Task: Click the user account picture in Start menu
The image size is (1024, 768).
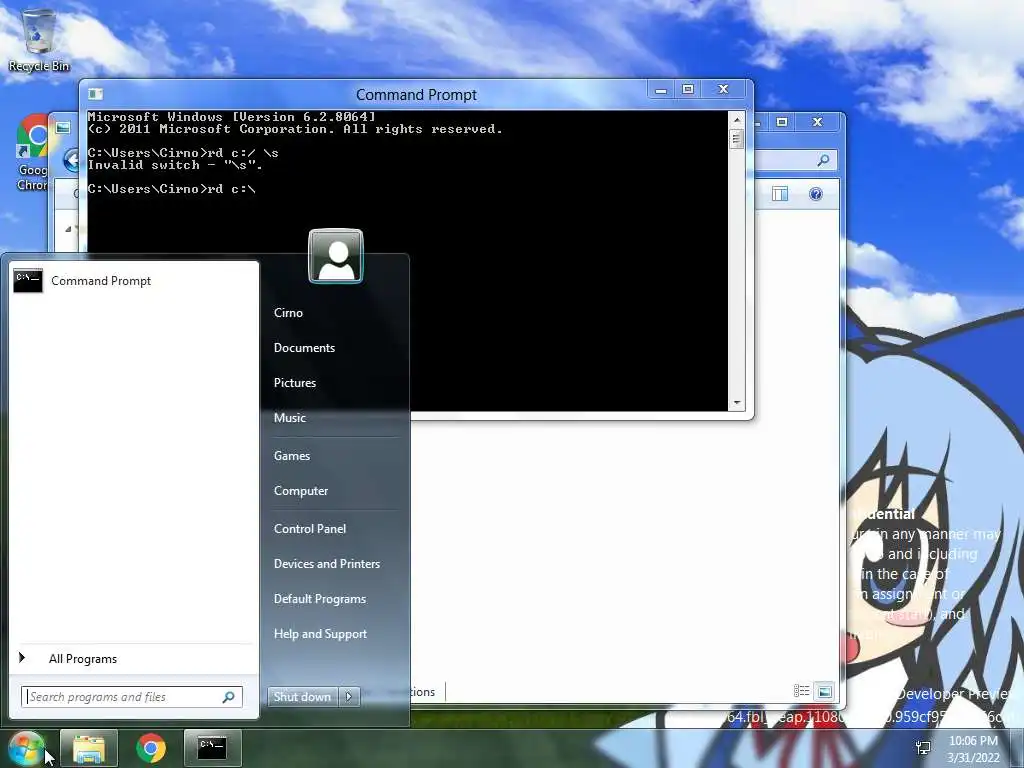Action: click(x=336, y=256)
